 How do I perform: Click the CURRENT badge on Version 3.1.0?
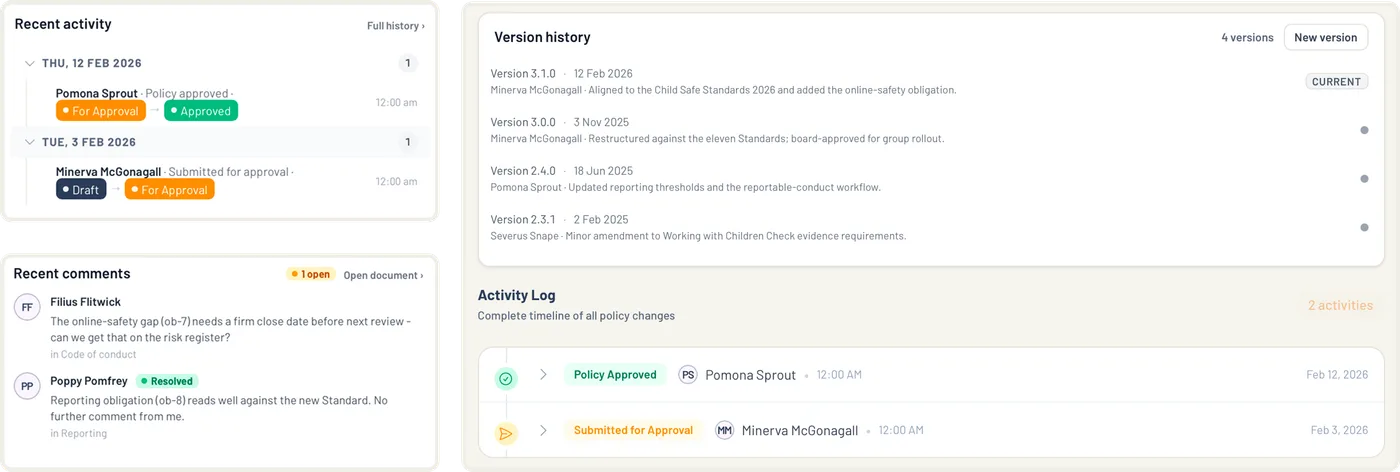tap(1336, 82)
